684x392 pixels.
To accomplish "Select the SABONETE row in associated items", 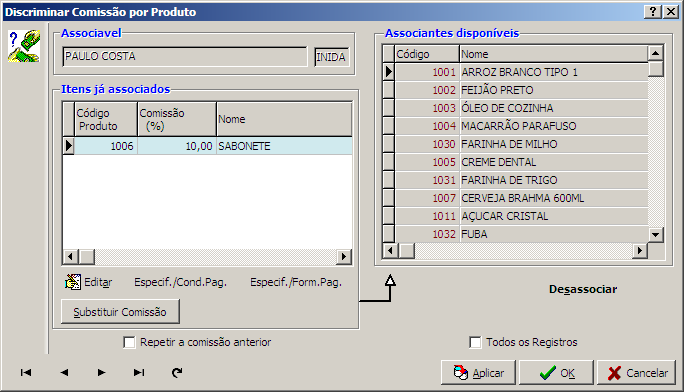I will pyautogui.click(x=208, y=146).
